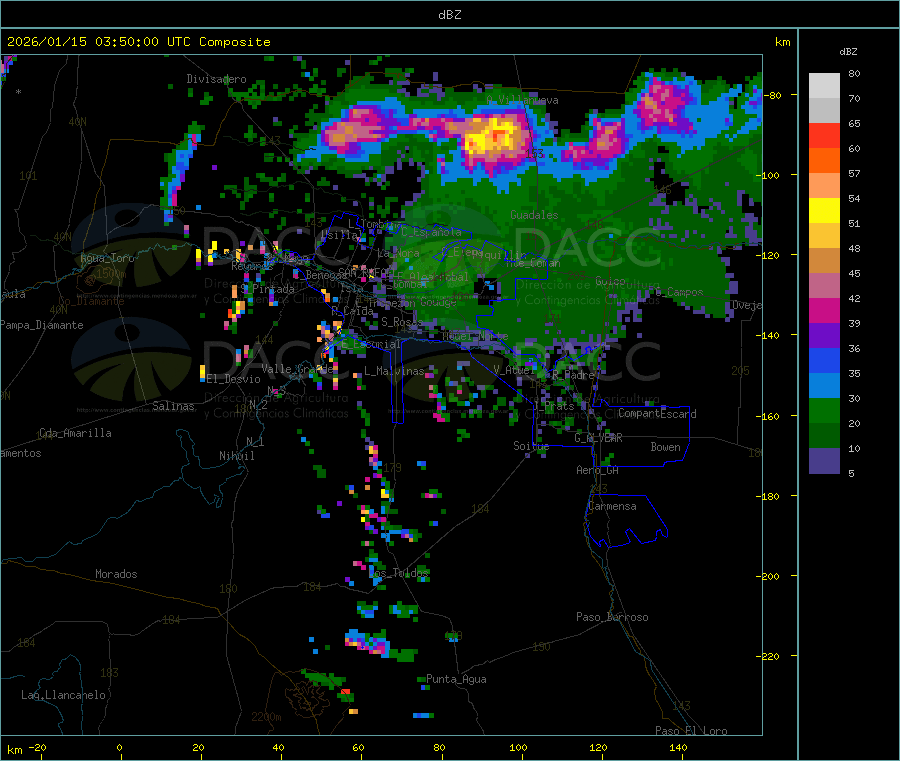Click the 'S_Rosa' map label
Image resolution: width=900 pixels, height=761 pixels.
[x=399, y=322]
